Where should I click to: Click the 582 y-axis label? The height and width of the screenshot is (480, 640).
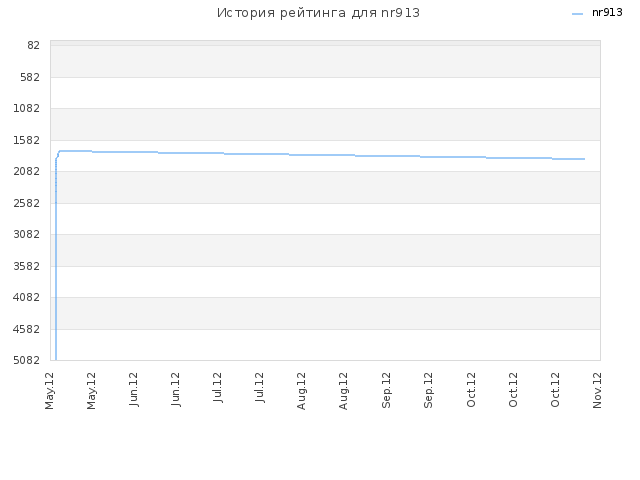pos(30,77)
